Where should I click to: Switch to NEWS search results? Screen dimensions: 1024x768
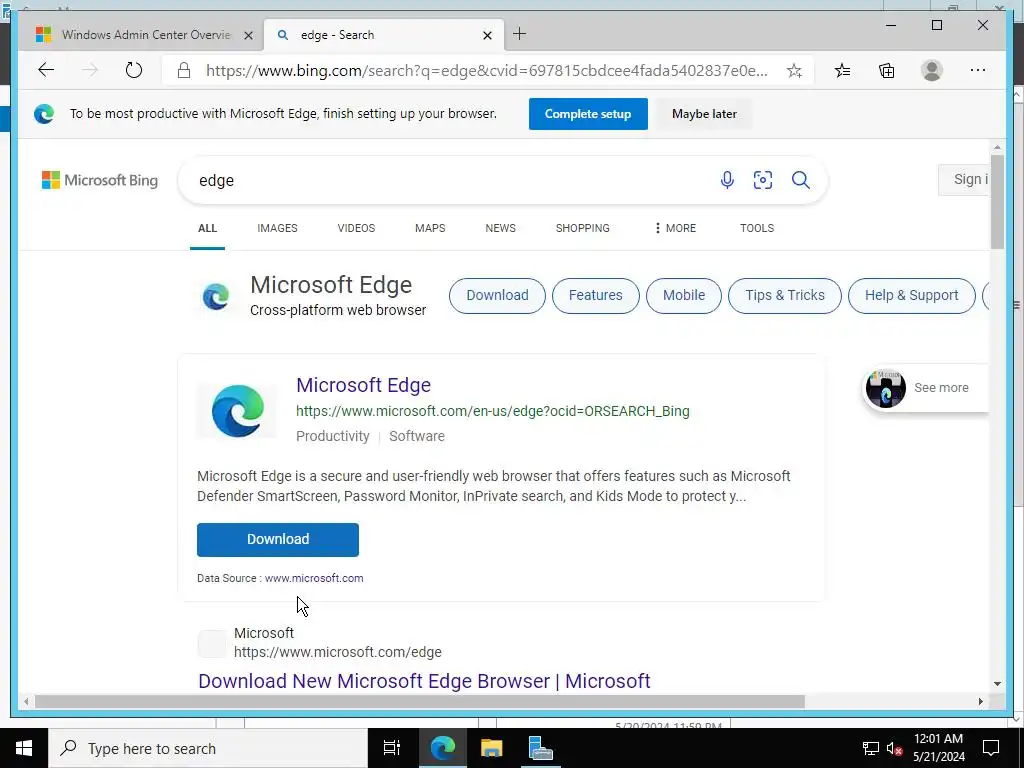coord(500,228)
